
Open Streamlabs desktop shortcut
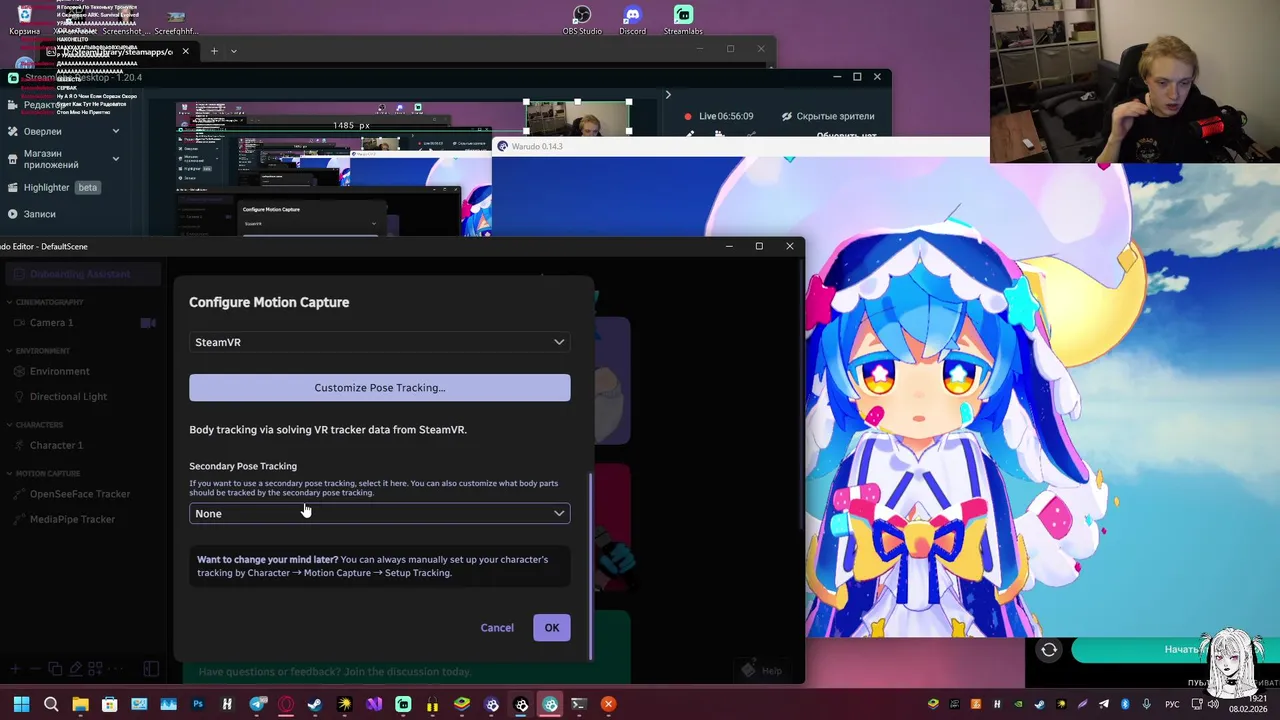[x=683, y=20]
